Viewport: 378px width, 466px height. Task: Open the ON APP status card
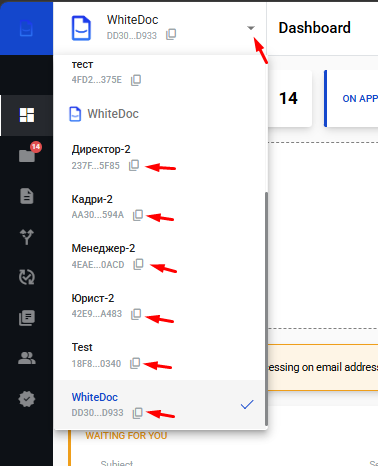click(351, 99)
